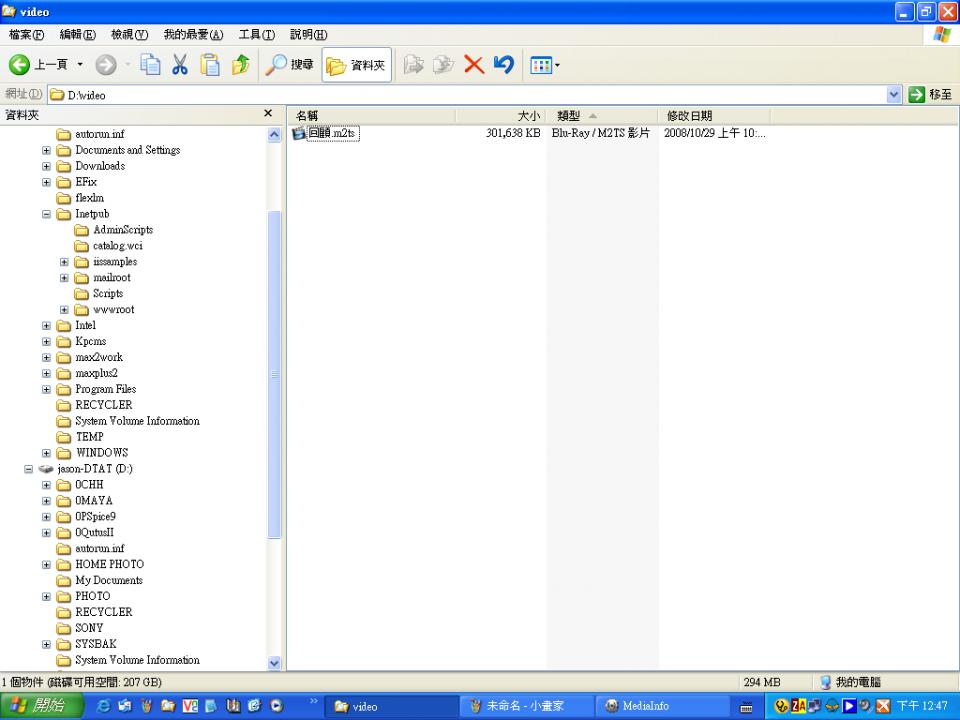Collapse the Inetpub folder node

point(47,214)
